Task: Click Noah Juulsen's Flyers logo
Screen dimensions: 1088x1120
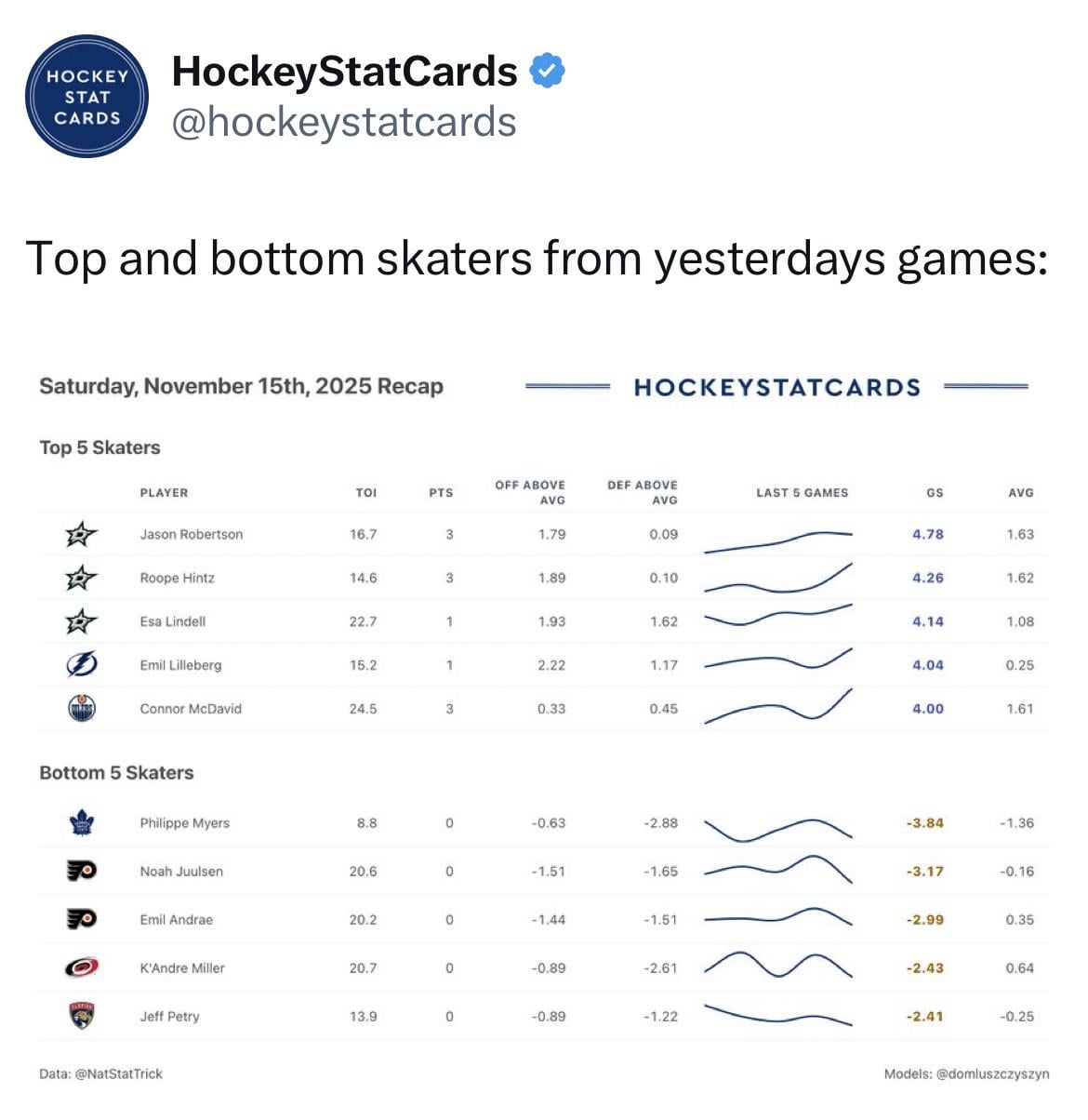Action: point(82,872)
